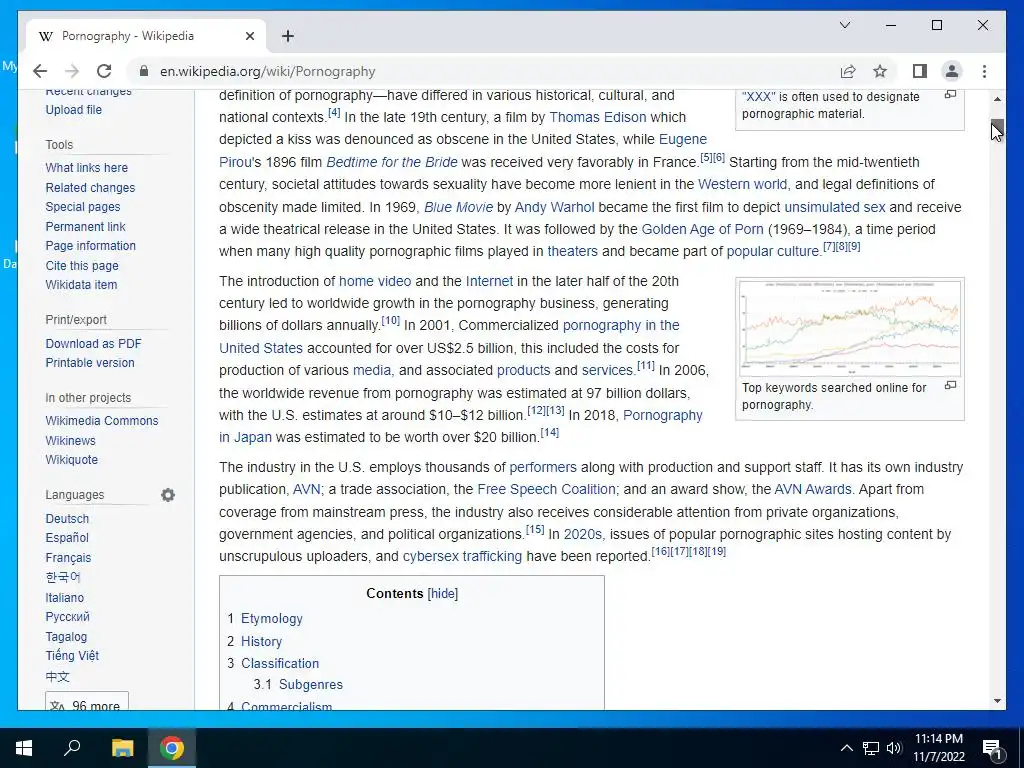Open the Chrome three-dot menu
Image resolution: width=1024 pixels, height=768 pixels.
pos(984,71)
